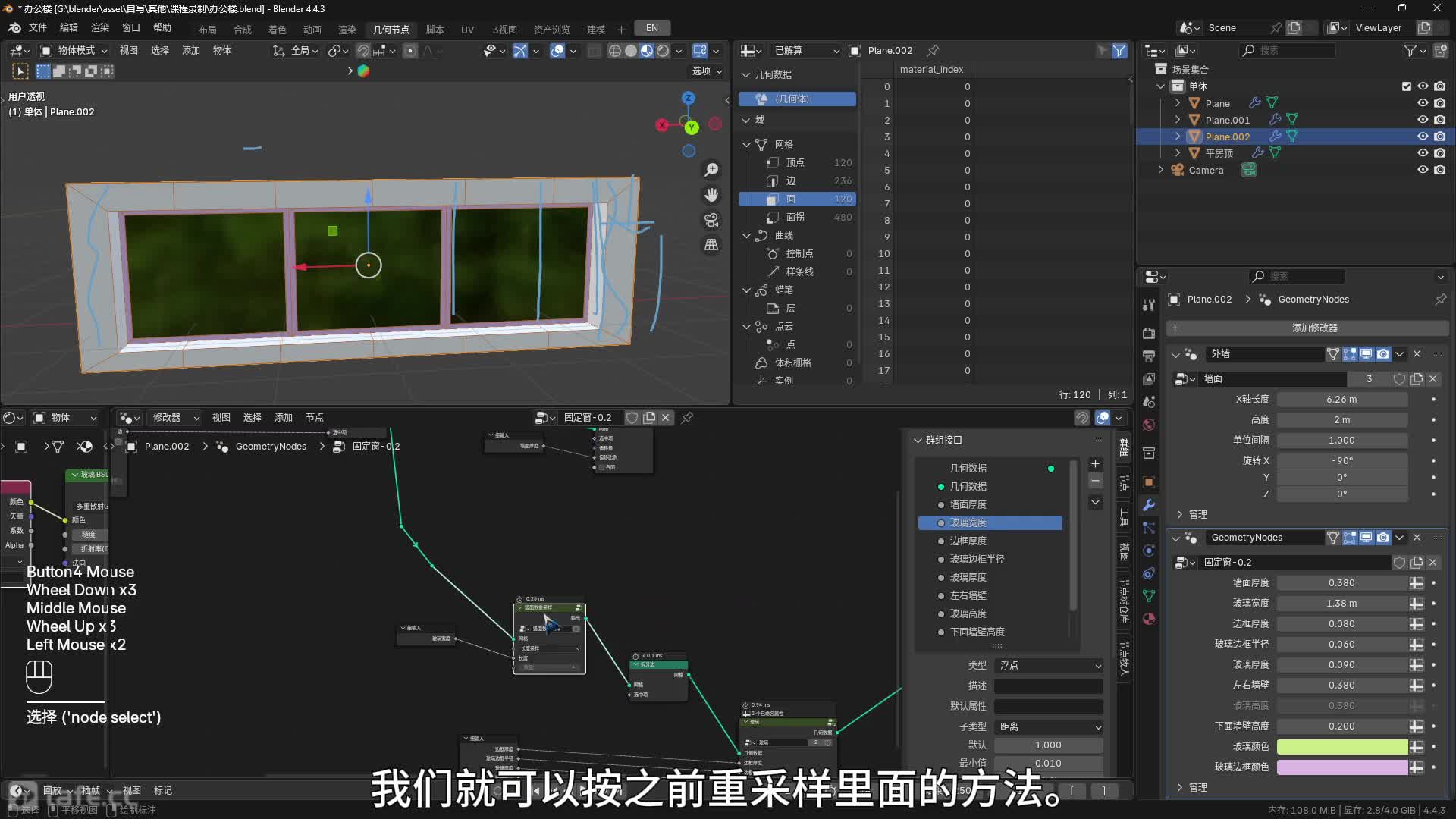The width and height of the screenshot is (1456, 819).
Task: Switch to the 动画 workspace tab
Action: 312,30
